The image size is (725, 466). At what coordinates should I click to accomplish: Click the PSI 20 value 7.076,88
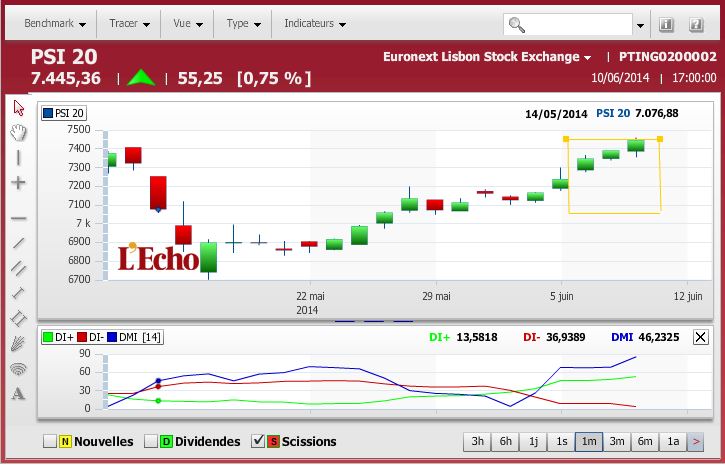[657, 113]
